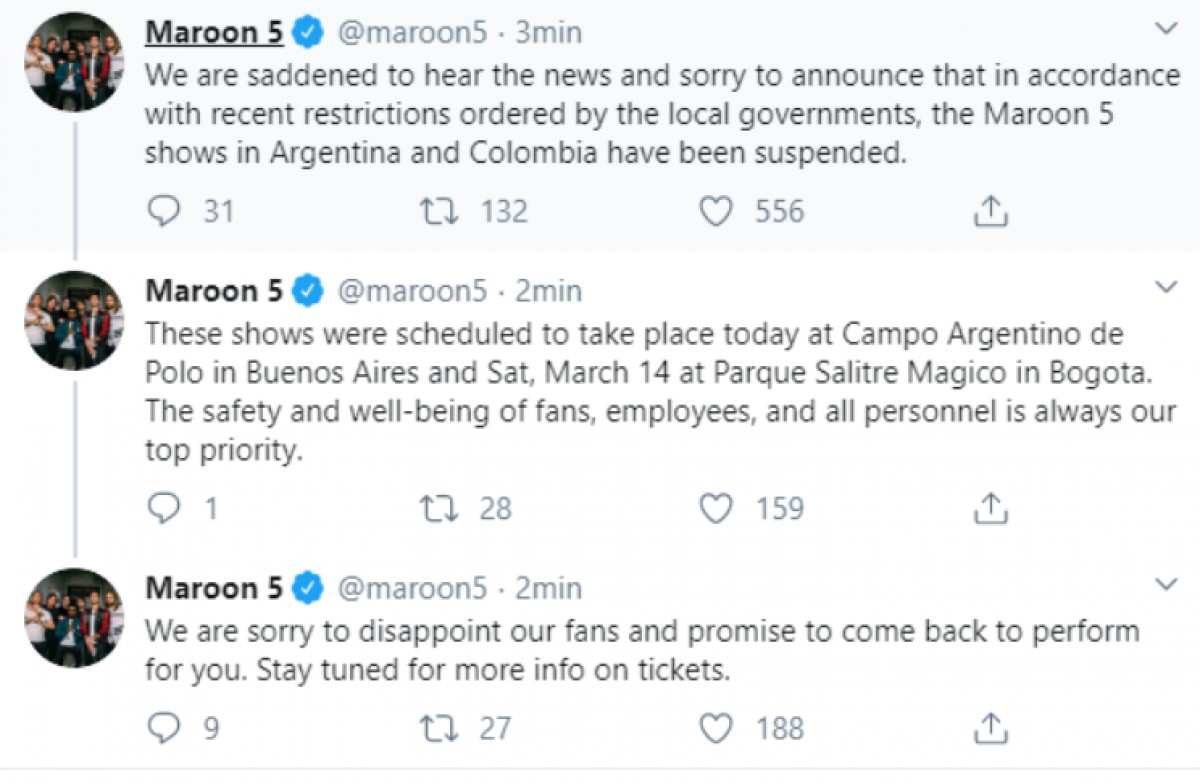Open the underlined Maroon 5 name in first tweet
Screen dimensions: 1200x782
point(215,32)
